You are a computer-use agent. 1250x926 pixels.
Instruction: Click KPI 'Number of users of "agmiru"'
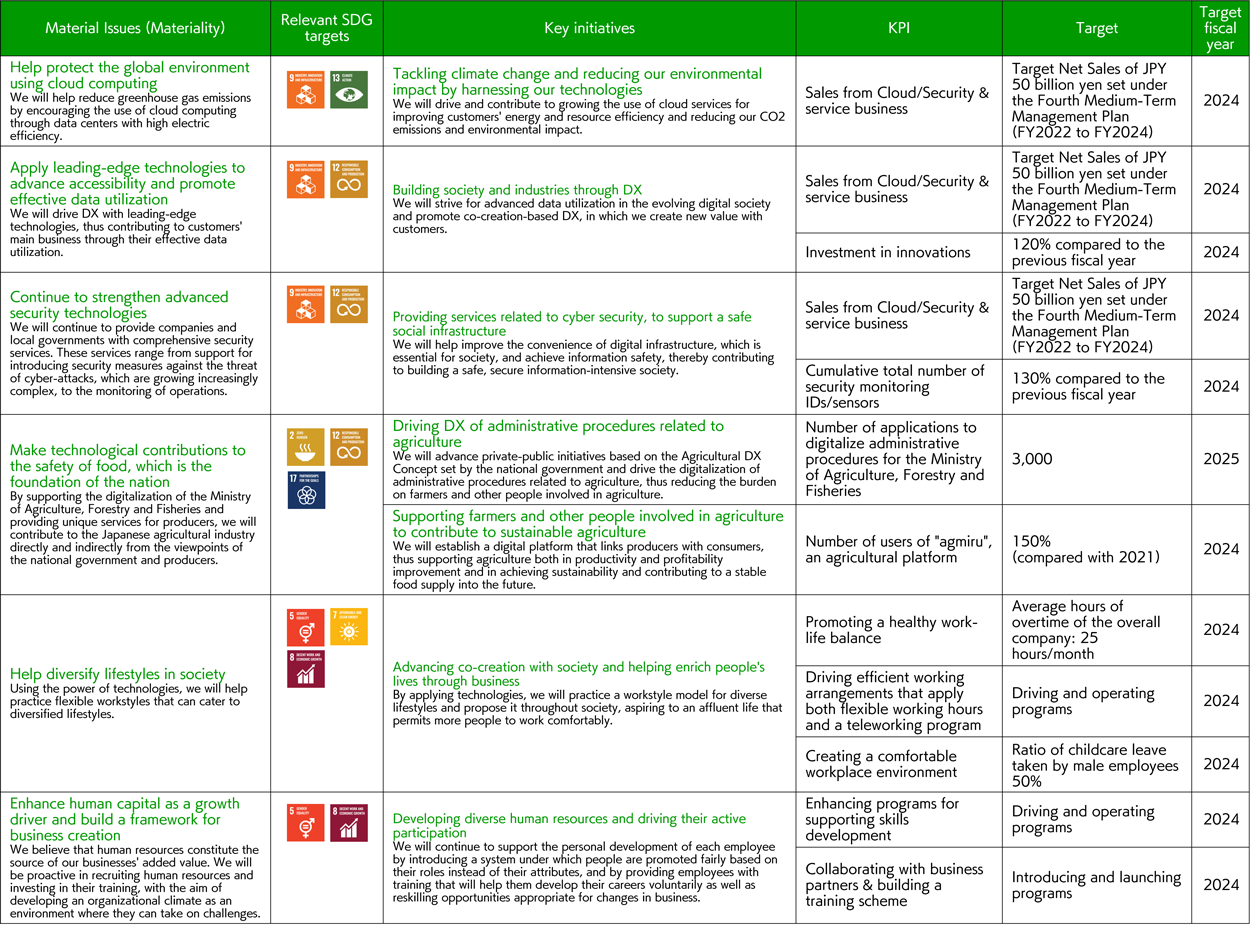(898, 549)
